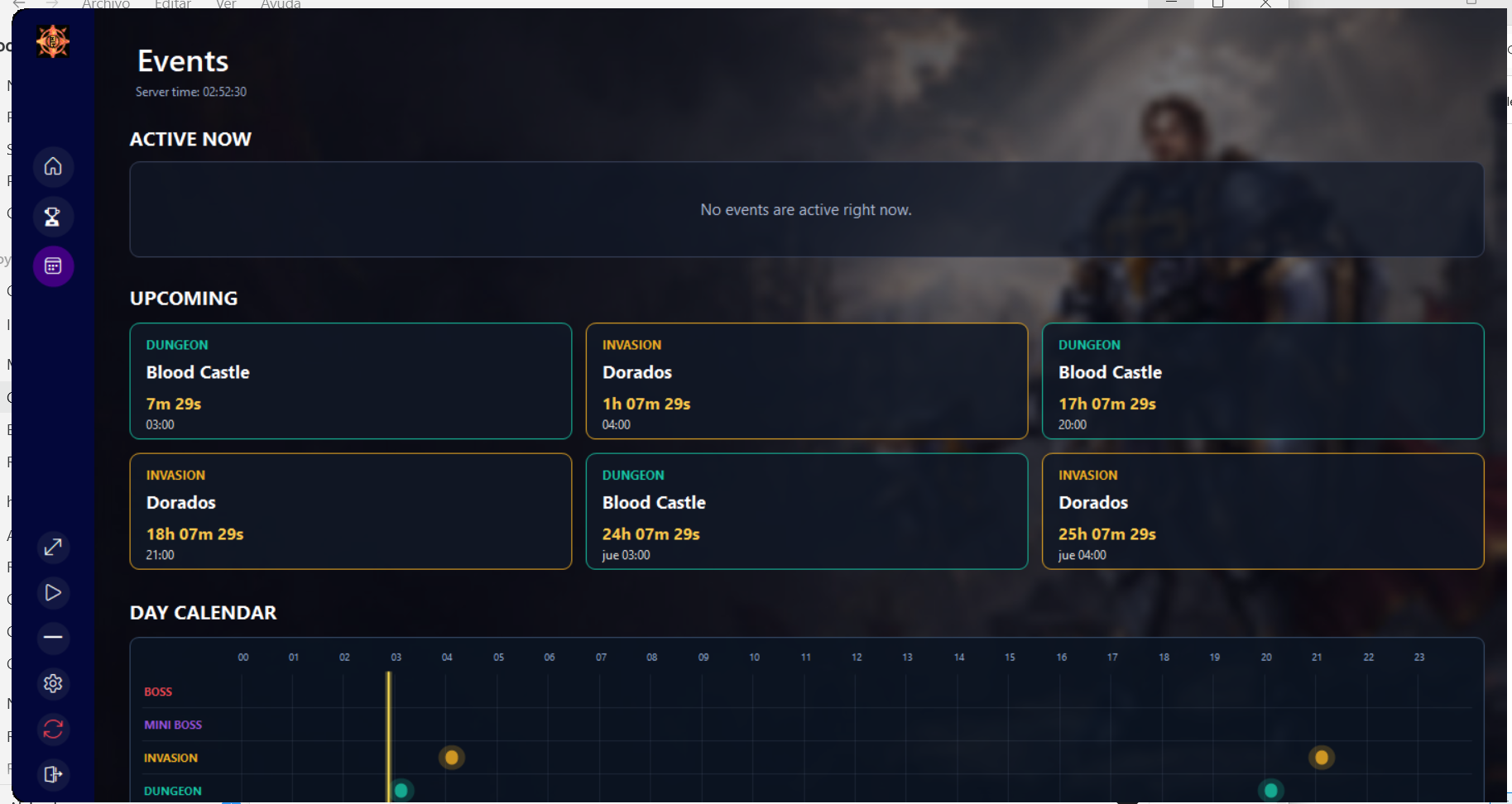Click the 24h 07m 29s countdown text

651,534
